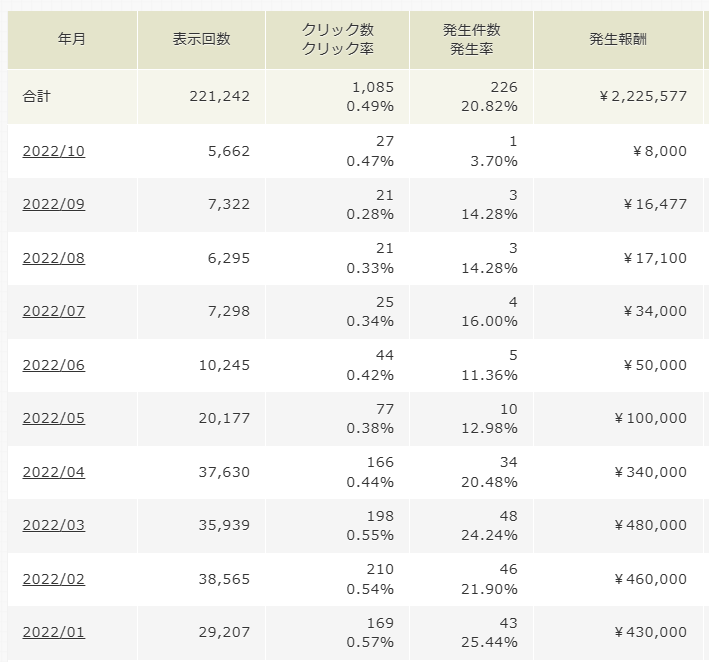Select impressions value 29,207

point(224,632)
